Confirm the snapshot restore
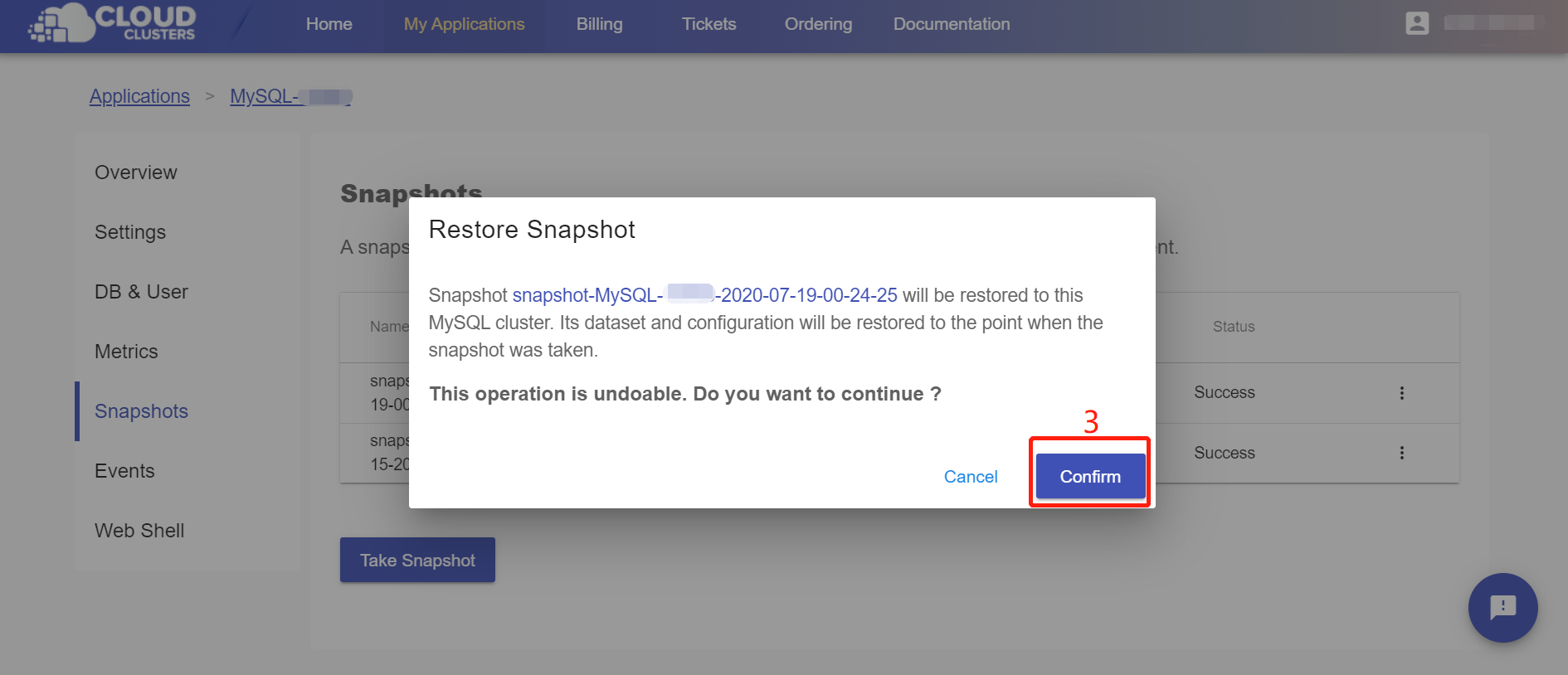 pyautogui.click(x=1090, y=476)
